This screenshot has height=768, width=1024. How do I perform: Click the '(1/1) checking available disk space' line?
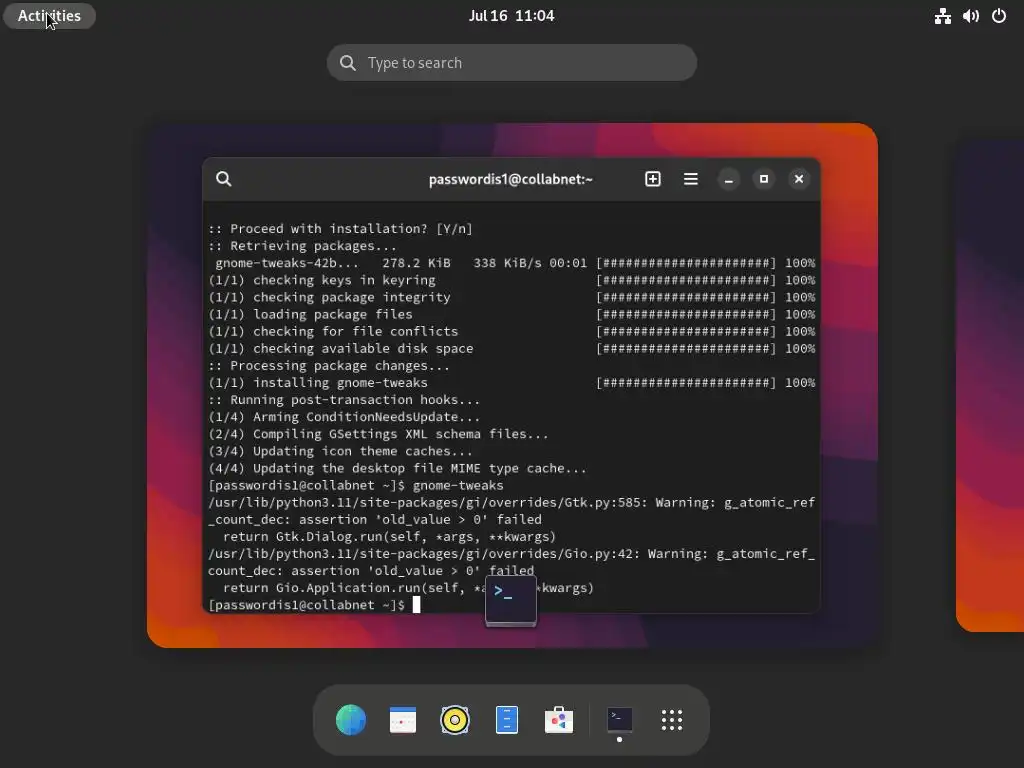pyautogui.click(x=340, y=348)
